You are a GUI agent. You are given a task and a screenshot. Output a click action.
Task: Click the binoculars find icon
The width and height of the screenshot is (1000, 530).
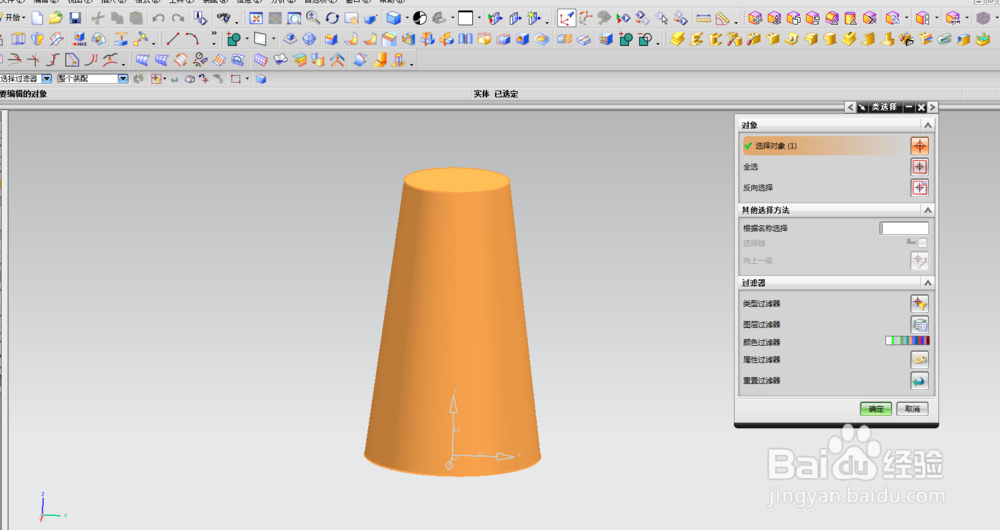(x=223, y=18)
